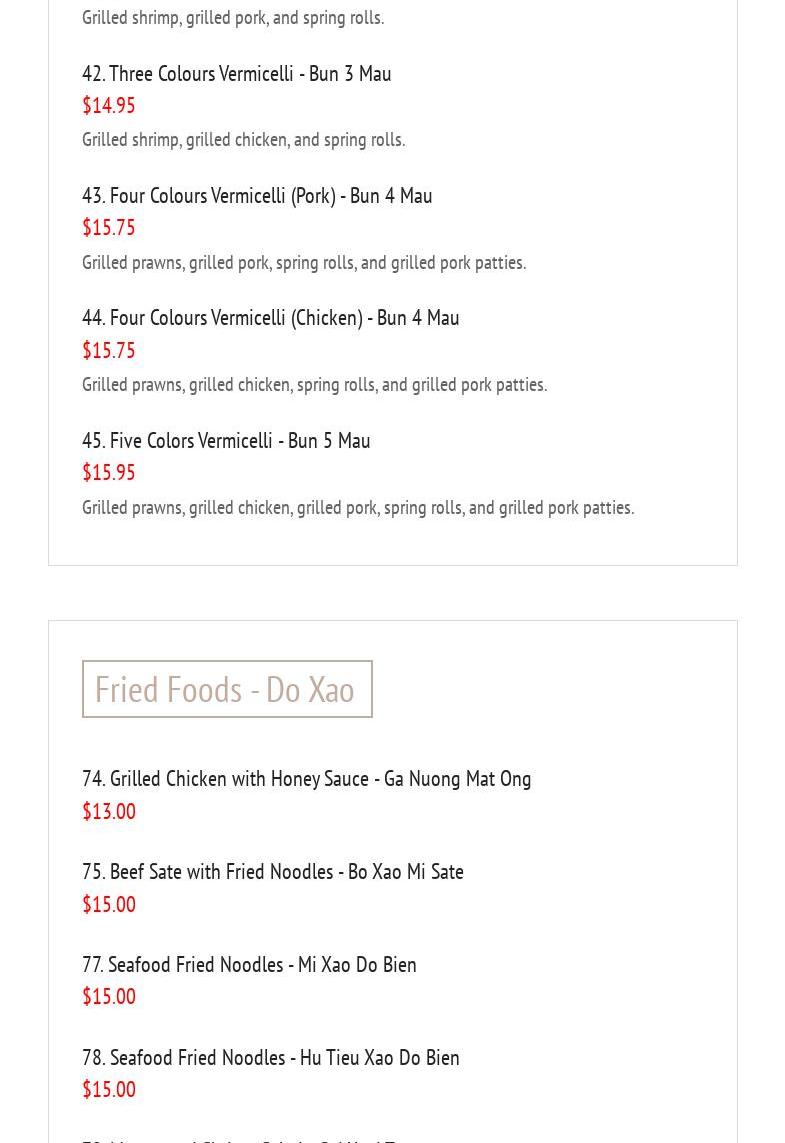This screenshot has width=785, height=1143.
Task: Open 43. Four Colours Vermicelli (Pork) item
Action: point(257,195)
